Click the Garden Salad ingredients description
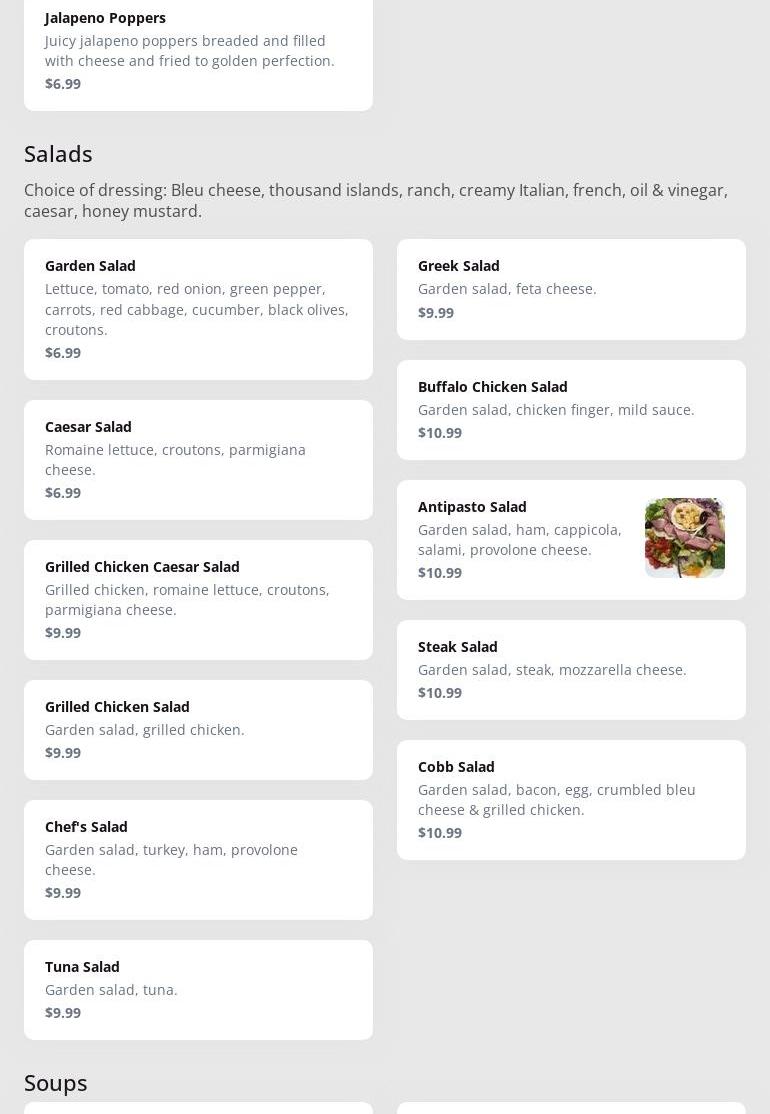The height and width of the screenshot is (1114, 770). pyautogui.click(x=196, y=309)
